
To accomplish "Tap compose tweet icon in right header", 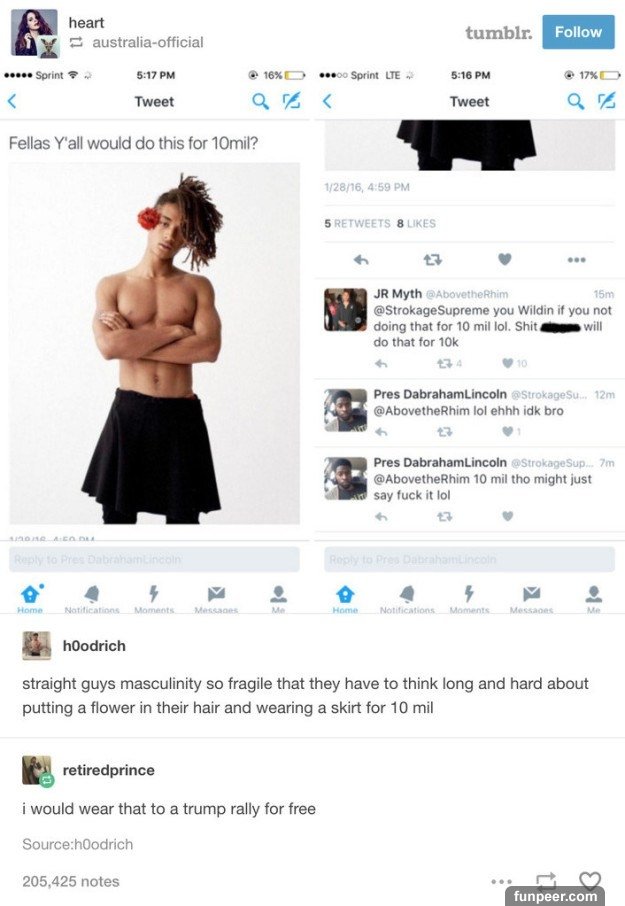I will [607, 101].
